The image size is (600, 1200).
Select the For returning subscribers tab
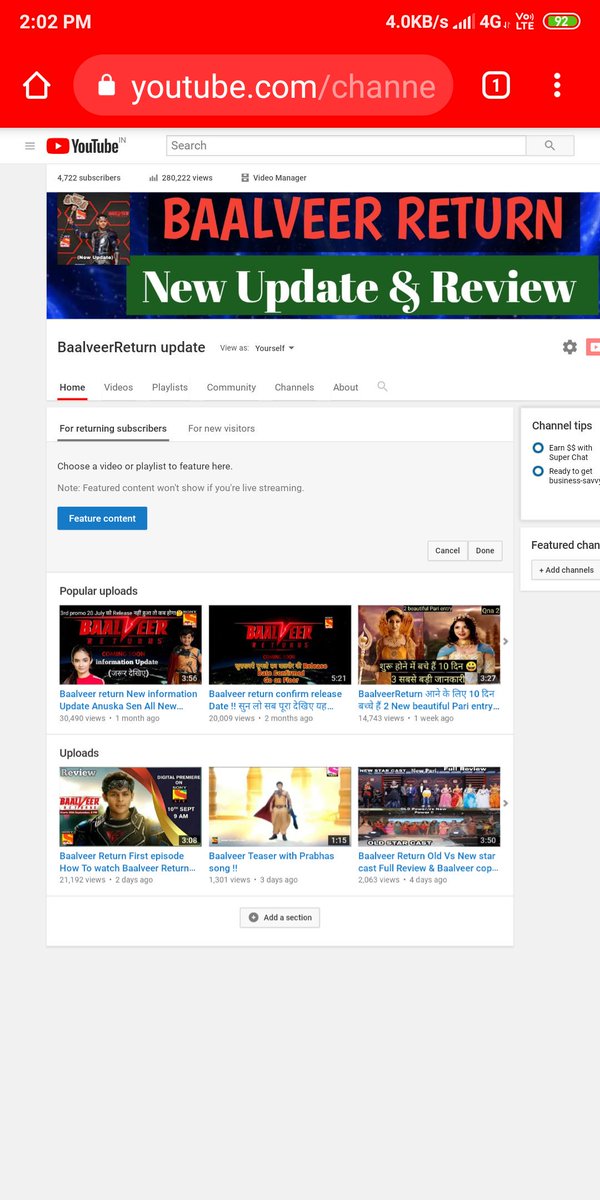pos(113,428)
